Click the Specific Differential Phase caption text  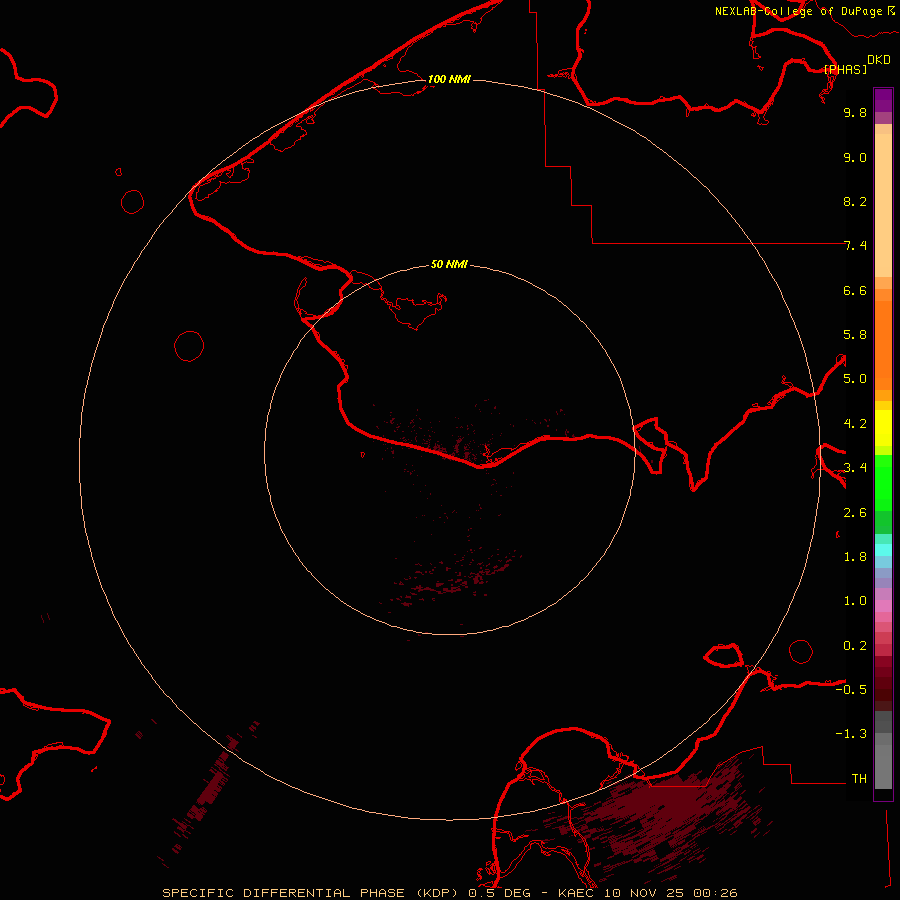tap(312, 892)
